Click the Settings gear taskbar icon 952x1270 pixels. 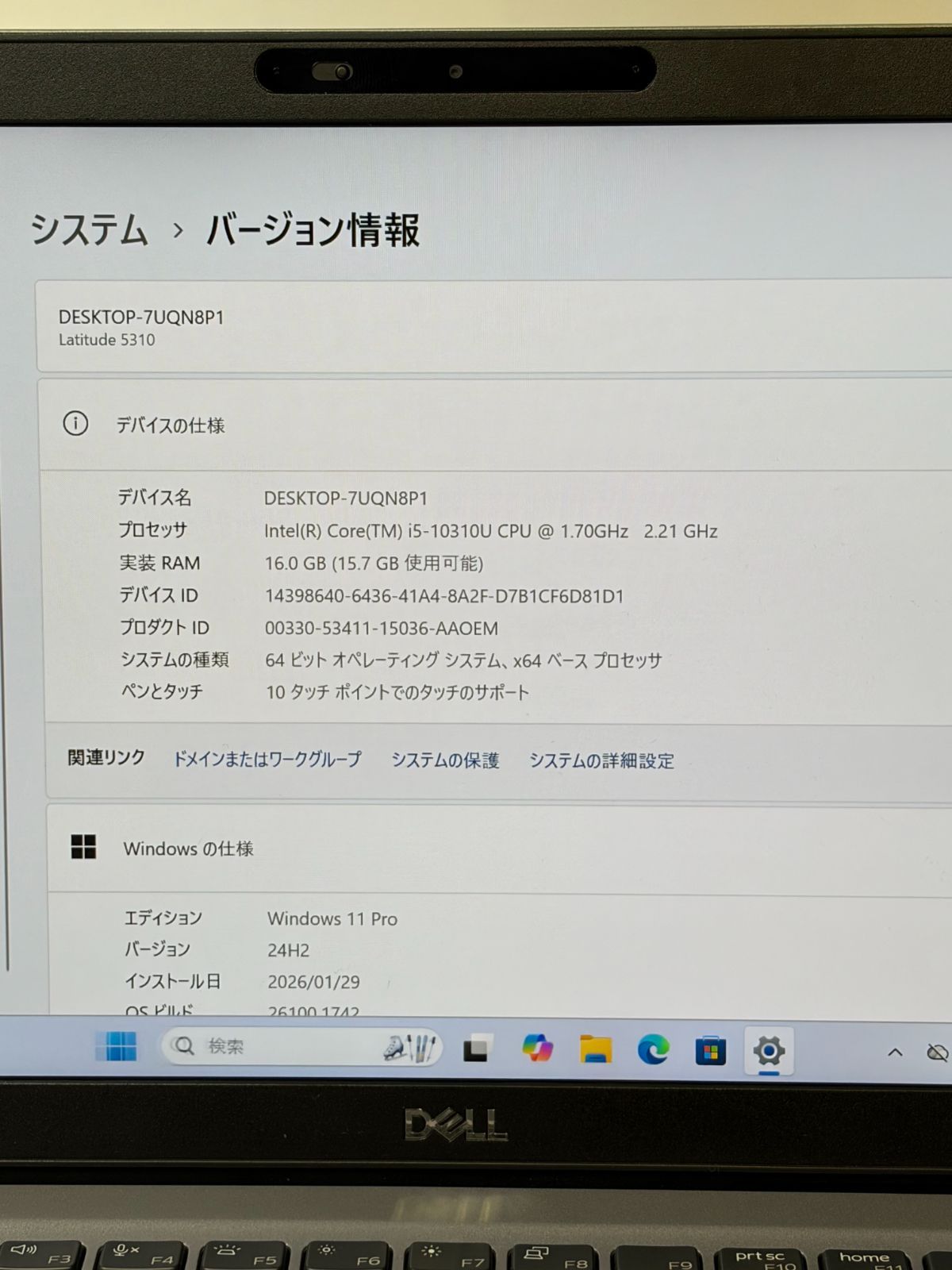tap(768, 1051)
